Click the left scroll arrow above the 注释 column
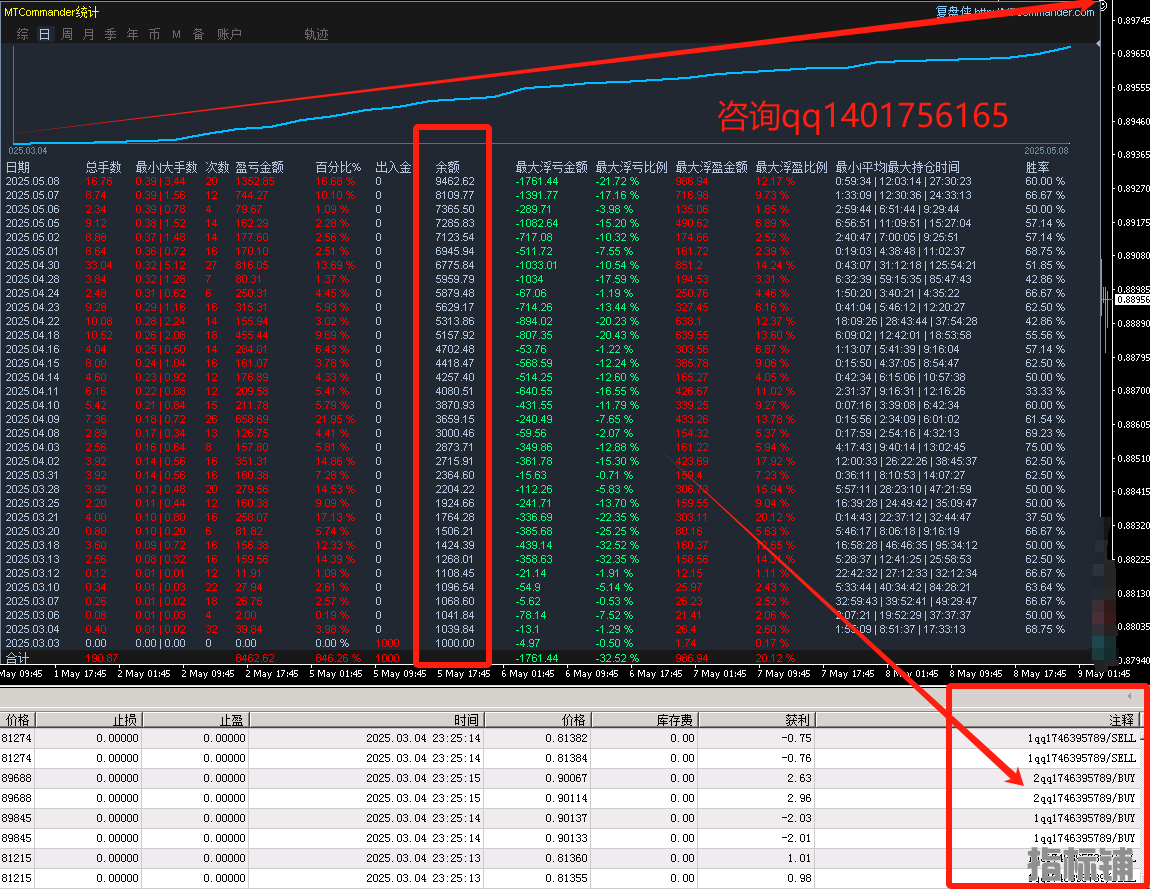 pos(1129,695)
